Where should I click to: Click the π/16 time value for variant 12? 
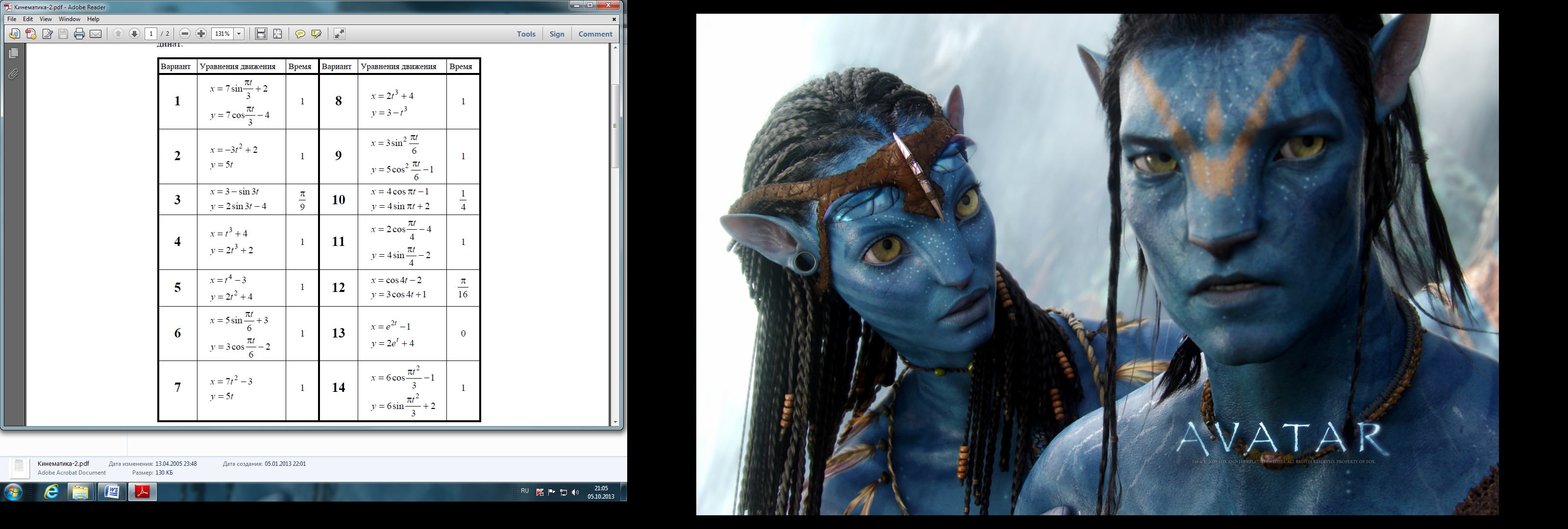(463, 288)
